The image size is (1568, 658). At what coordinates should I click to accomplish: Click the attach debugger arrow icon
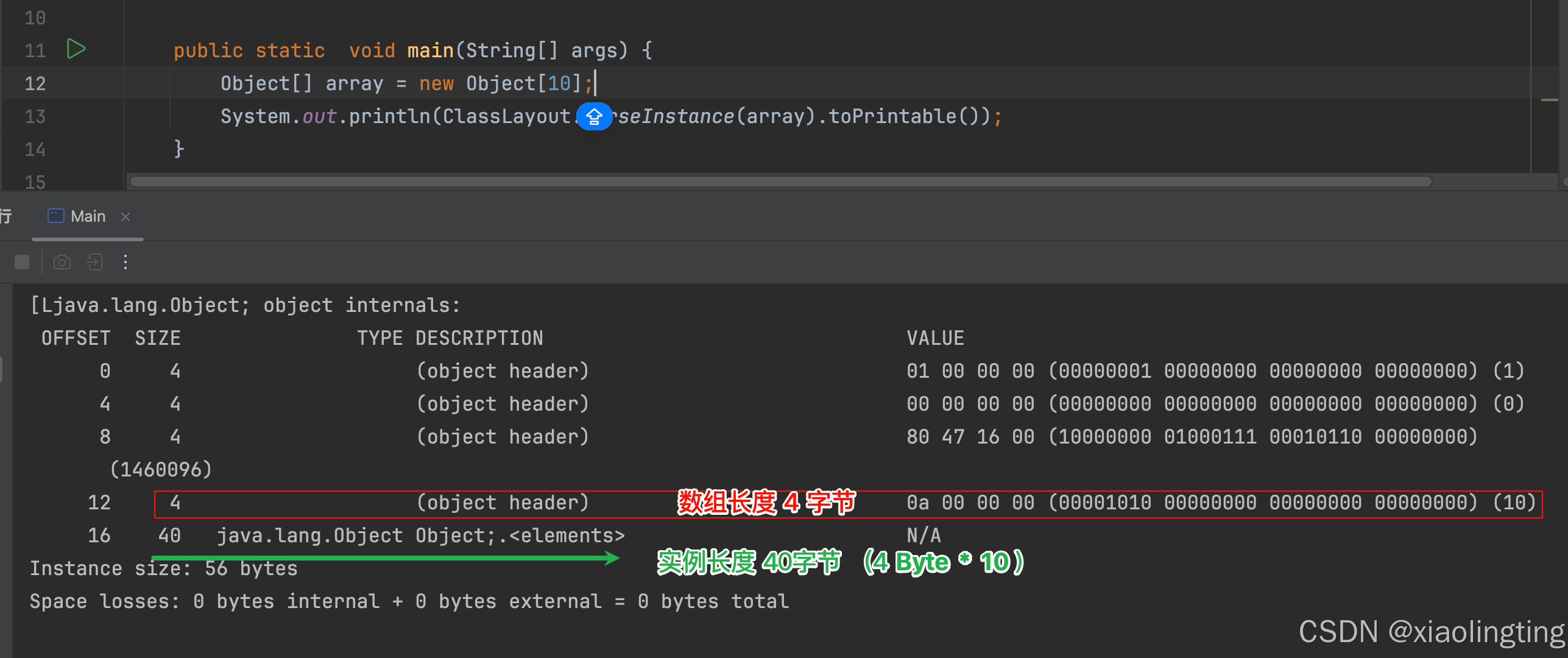point(94,262)
